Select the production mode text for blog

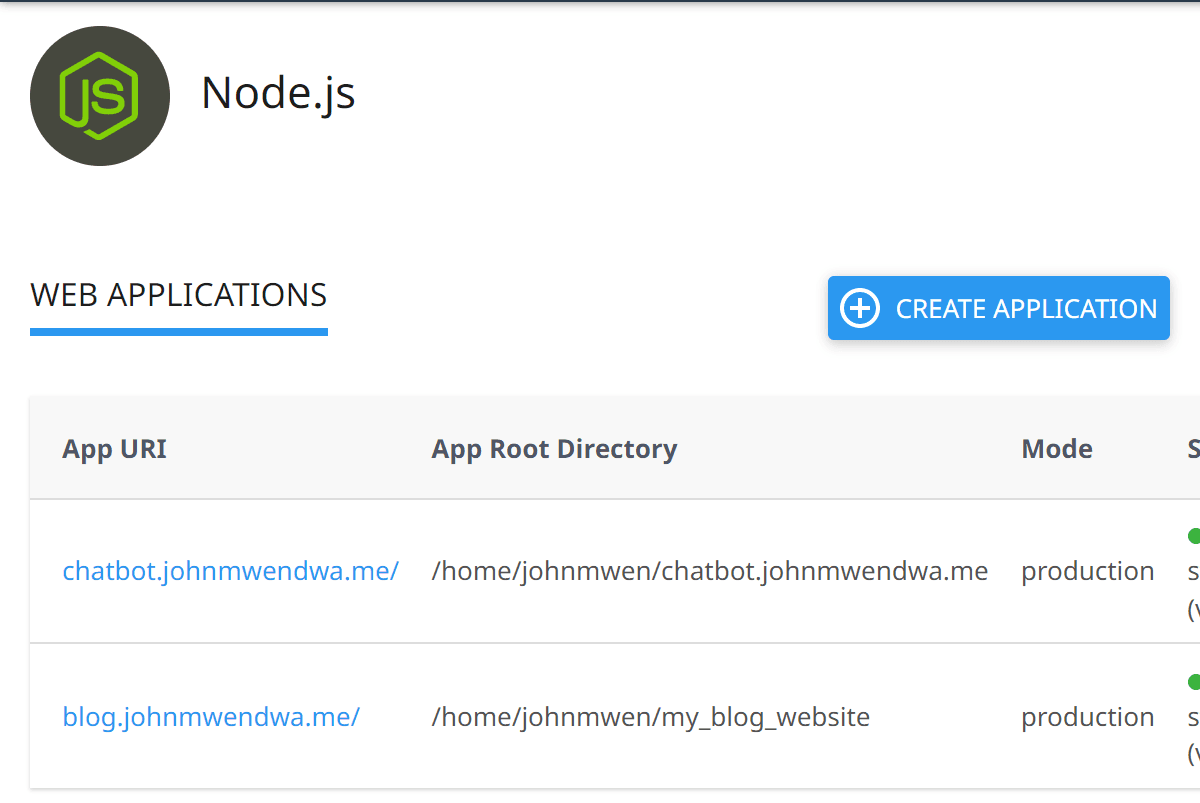[x=1087, y=716]
